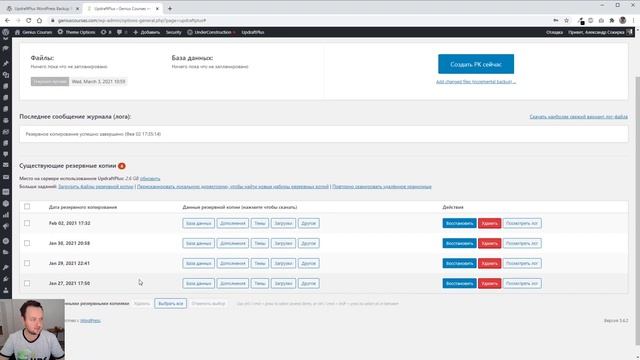Click the Отладка item in admin bar
Image resolution: width=640 pixels, height=360 pixels.
[x=554, y=32]
